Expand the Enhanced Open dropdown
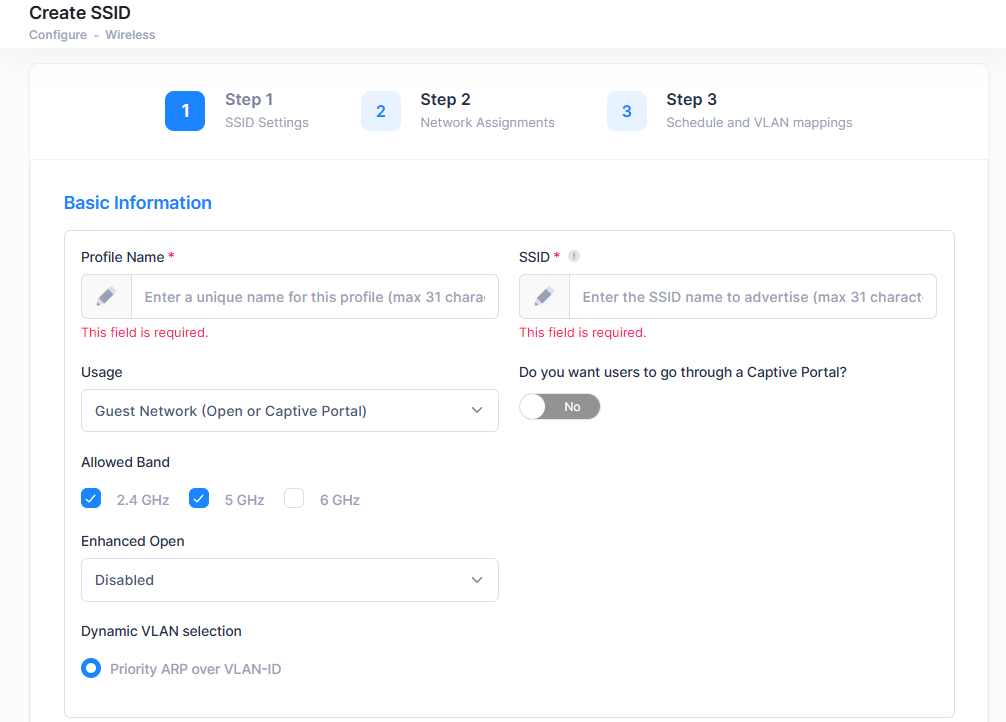The height and width of the screenshot is (722, 1006). point(289,580)
